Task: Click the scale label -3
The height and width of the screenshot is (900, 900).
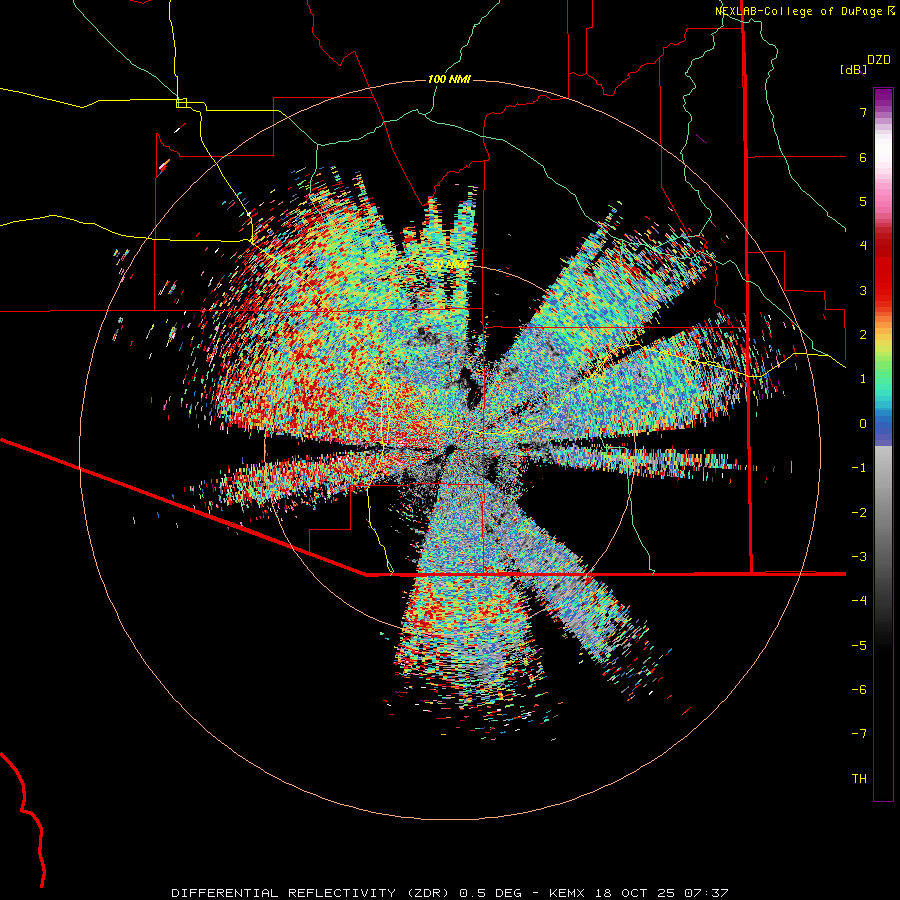Action: (x=859, y=557)
